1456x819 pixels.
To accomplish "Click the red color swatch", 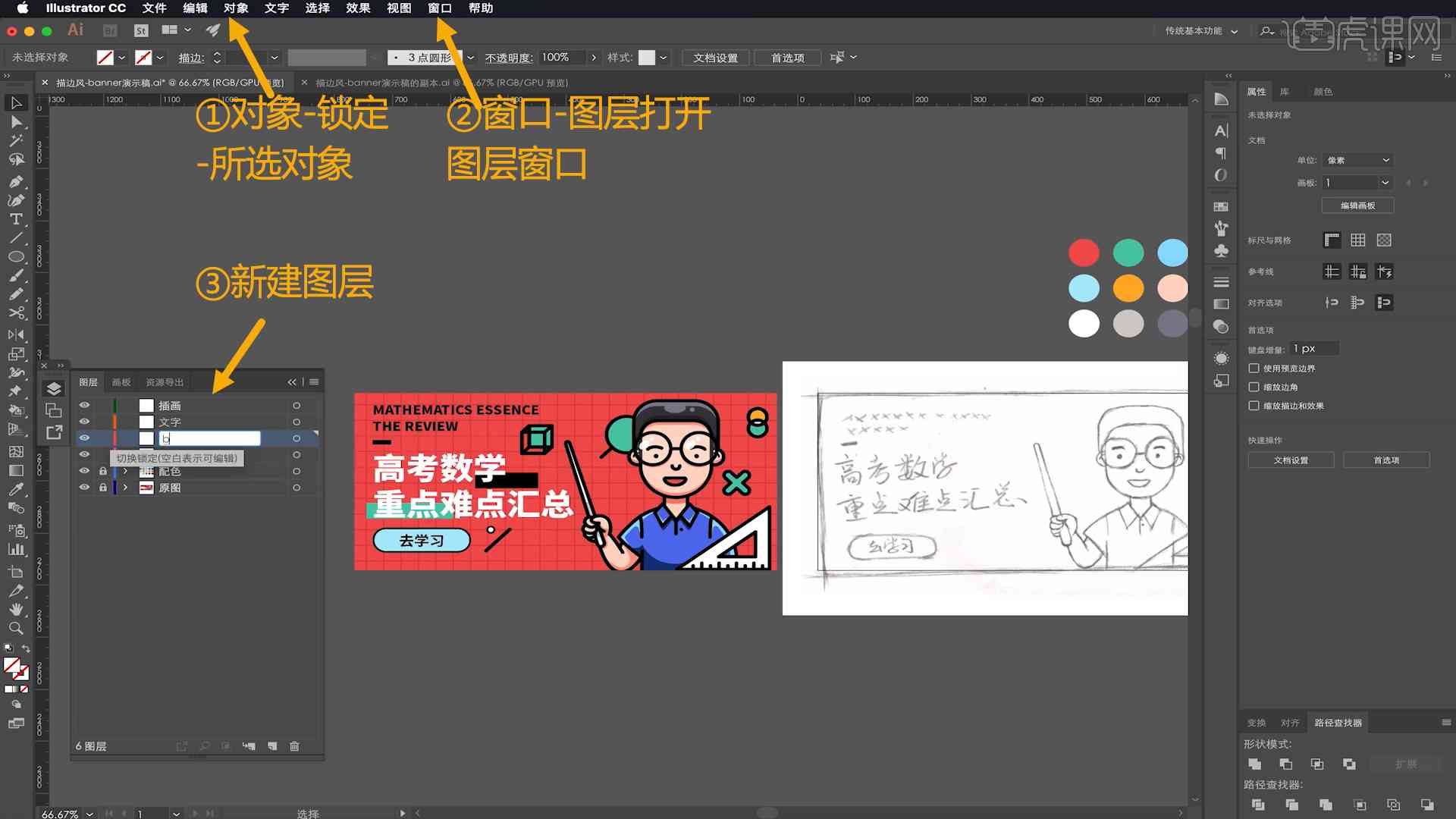I will pyautogui.click(x=1084, y=253).
